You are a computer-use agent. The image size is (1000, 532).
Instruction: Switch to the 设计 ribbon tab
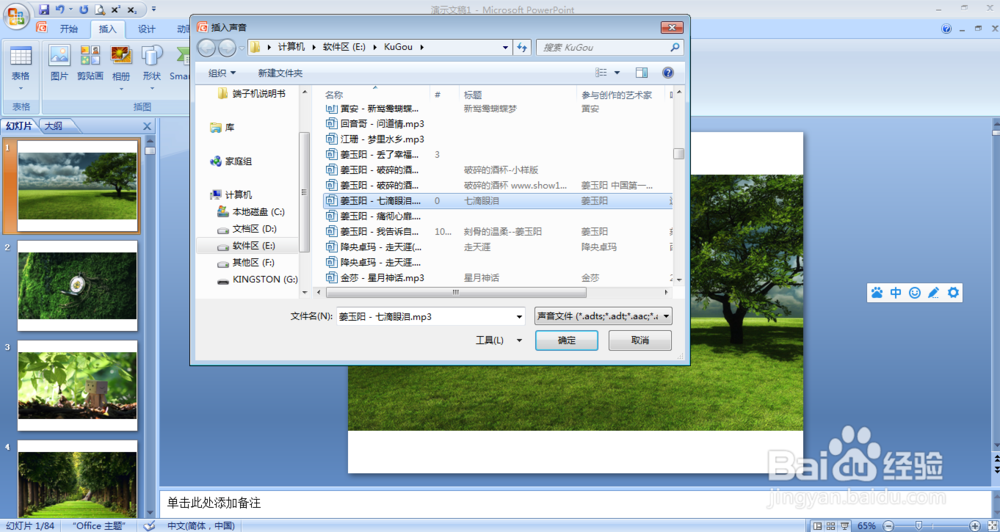147,29
